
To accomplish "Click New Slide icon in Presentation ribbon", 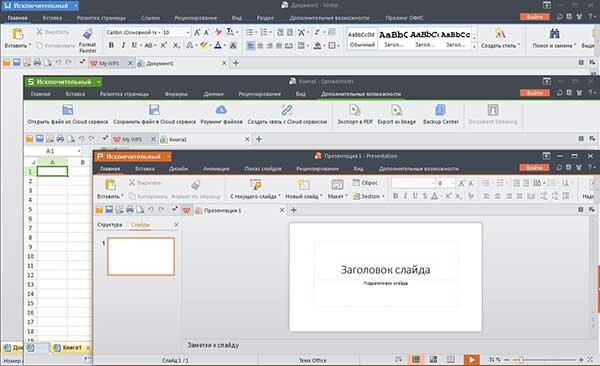I will 304,185.
